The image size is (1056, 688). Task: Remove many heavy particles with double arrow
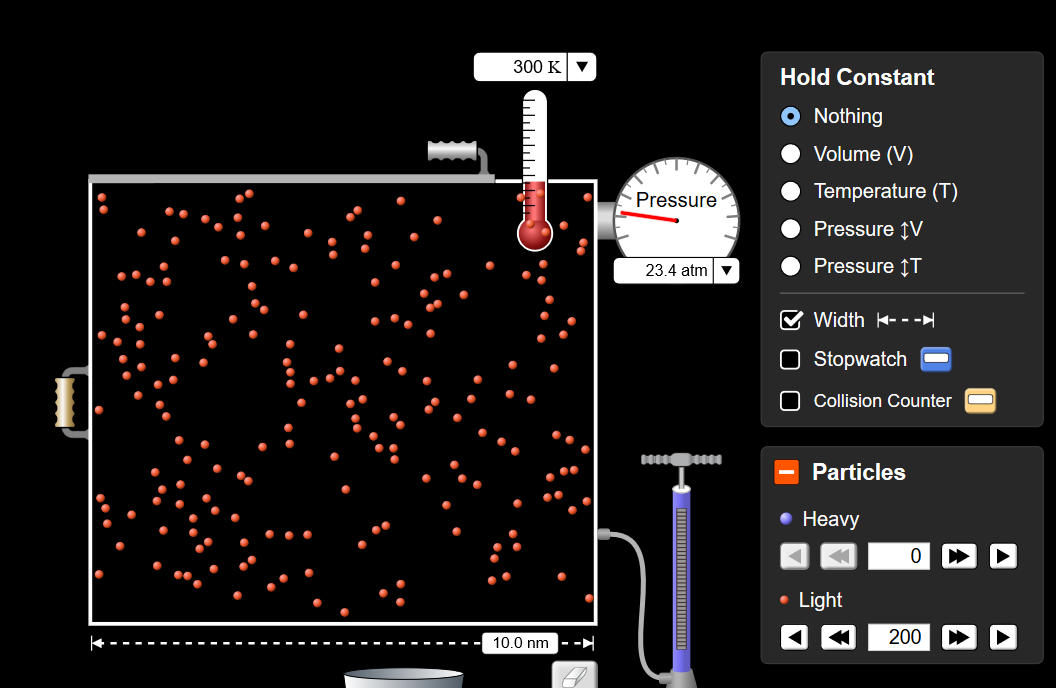[838, 556]
